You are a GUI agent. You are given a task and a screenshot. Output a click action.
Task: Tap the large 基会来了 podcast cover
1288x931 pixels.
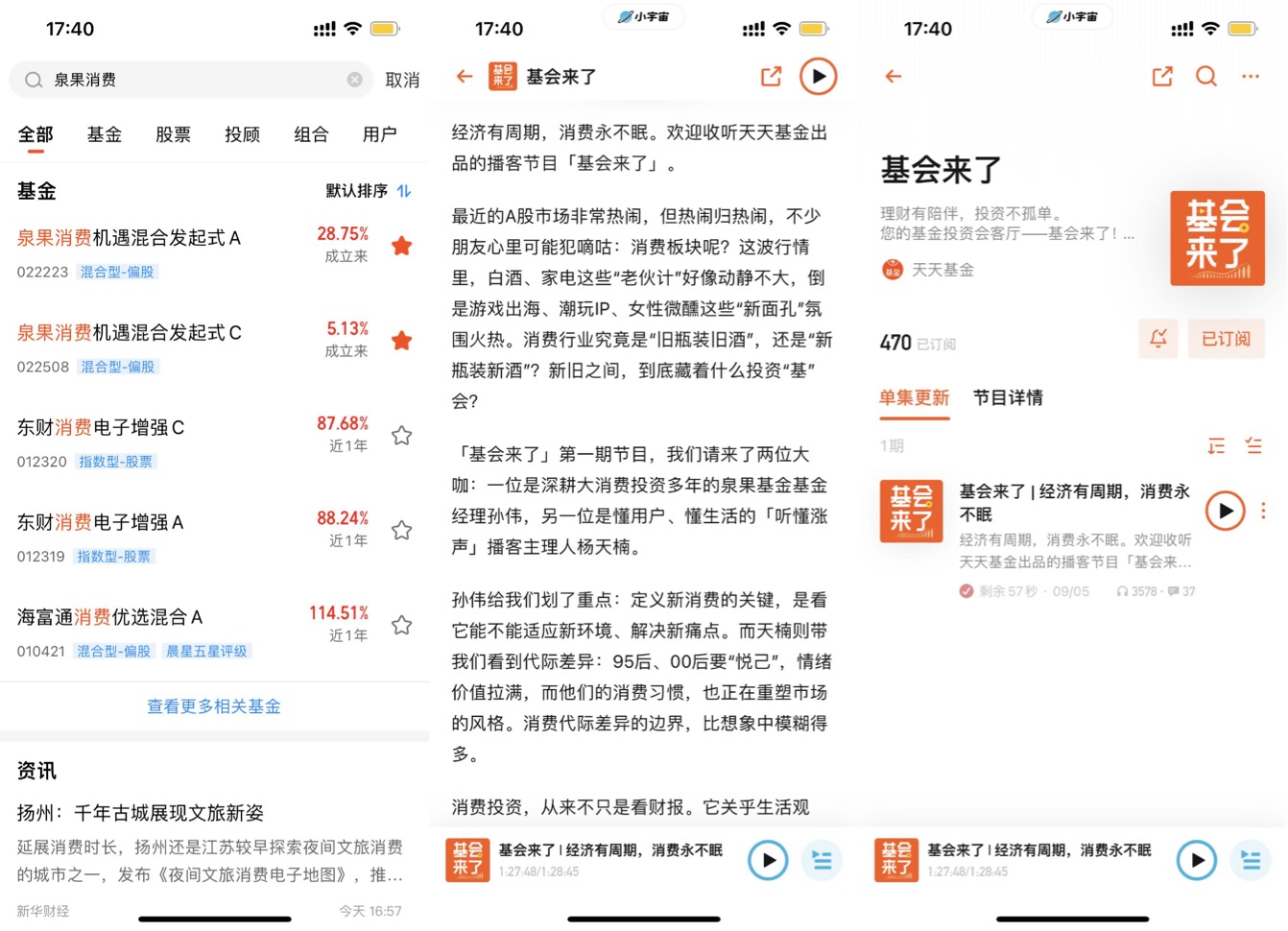click(x=1218, y=238)
